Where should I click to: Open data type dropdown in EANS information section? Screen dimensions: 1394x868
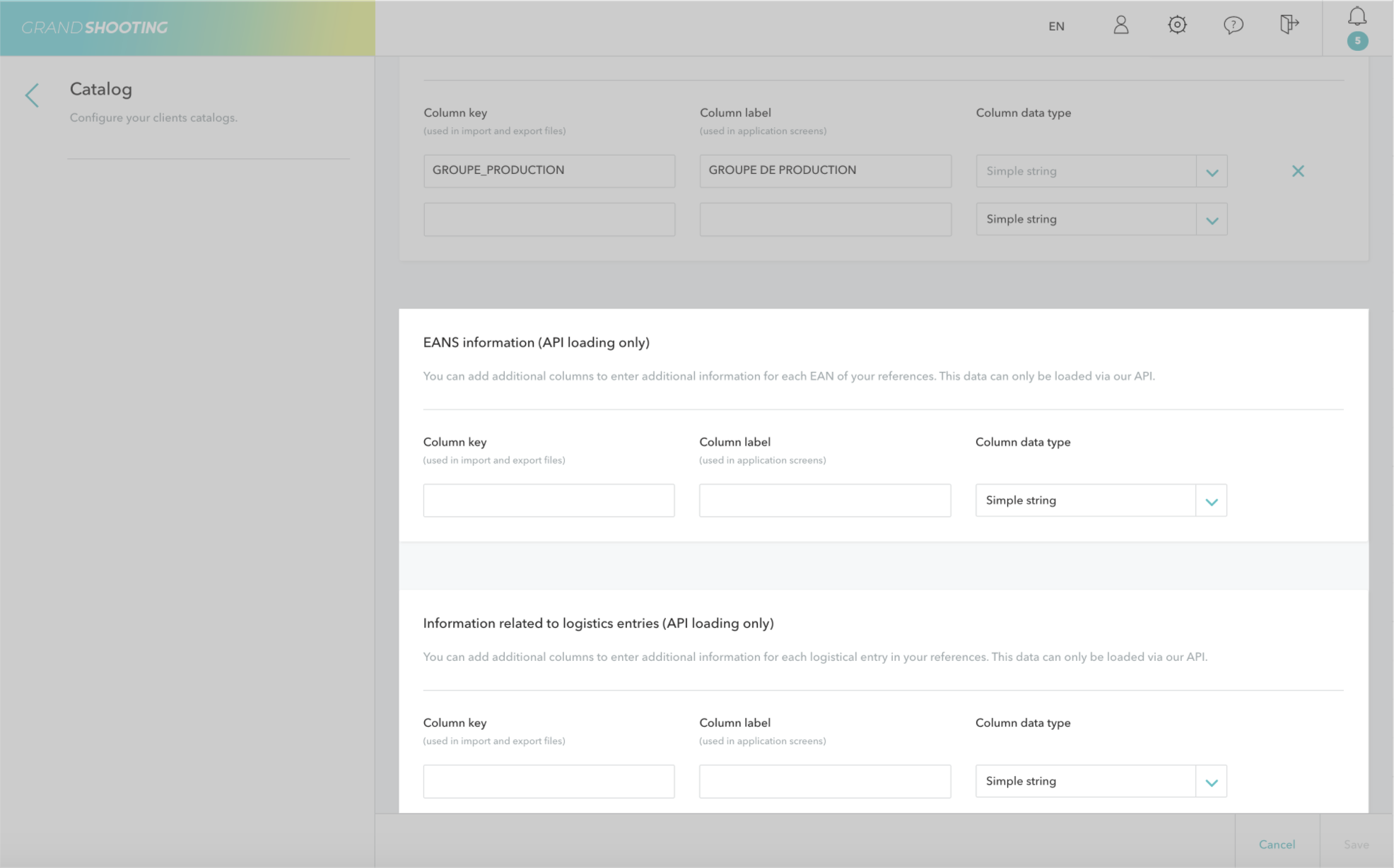pos(1211,501)
